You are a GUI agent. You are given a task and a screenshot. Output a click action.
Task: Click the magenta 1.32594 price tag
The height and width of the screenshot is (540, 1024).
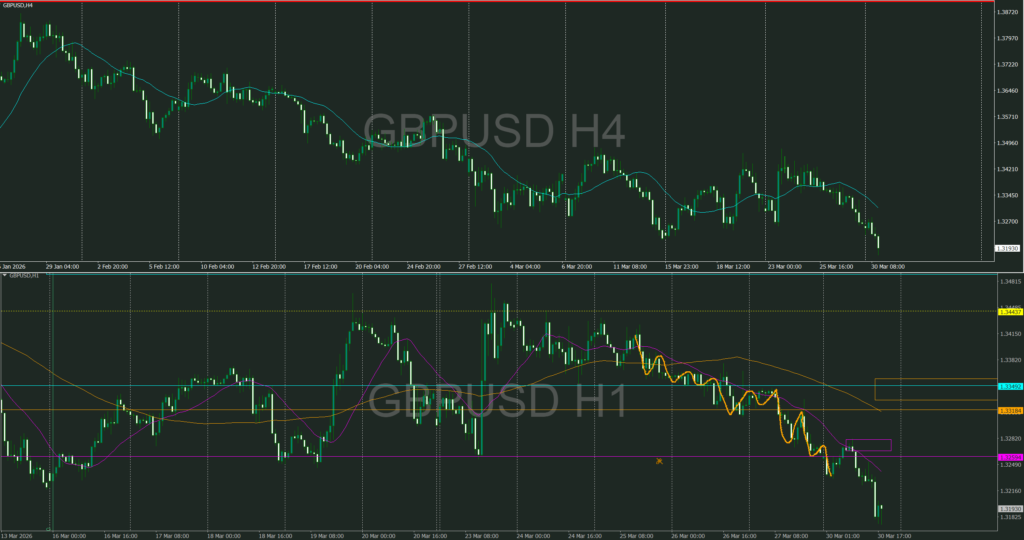click(x=1009, y=457)
